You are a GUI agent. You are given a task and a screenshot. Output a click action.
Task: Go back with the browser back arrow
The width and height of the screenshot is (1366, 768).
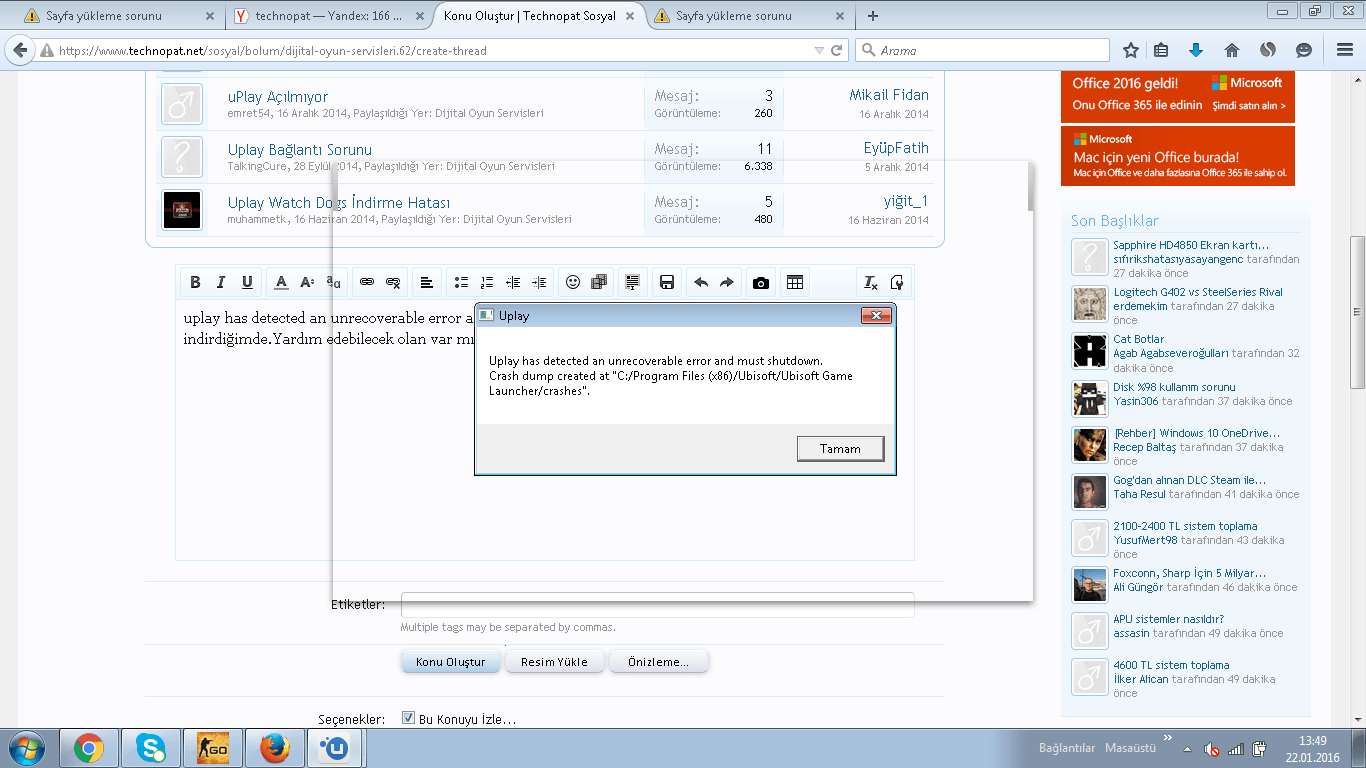click(x=20, y=50)
